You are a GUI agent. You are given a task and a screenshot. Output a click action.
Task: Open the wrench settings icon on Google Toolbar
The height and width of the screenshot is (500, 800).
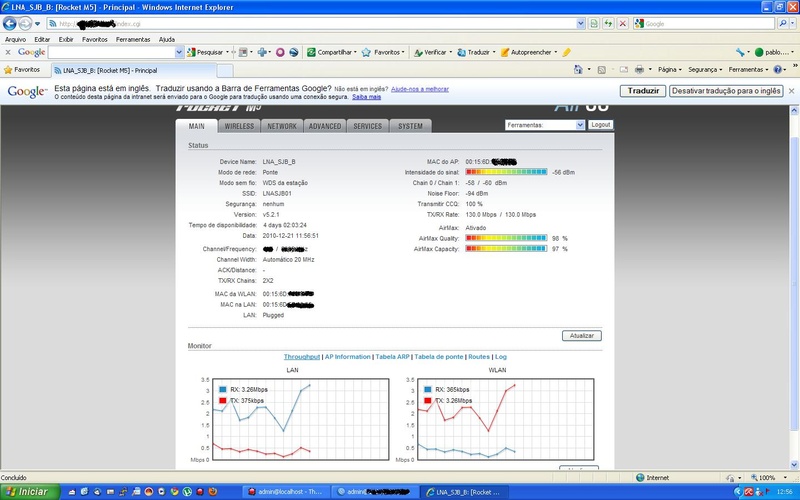point(740,52)
